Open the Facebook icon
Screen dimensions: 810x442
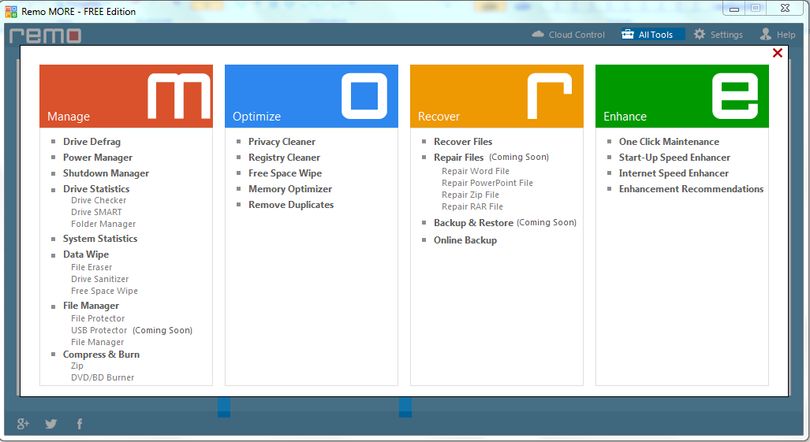pyautogui.click(x=80, y=424)
